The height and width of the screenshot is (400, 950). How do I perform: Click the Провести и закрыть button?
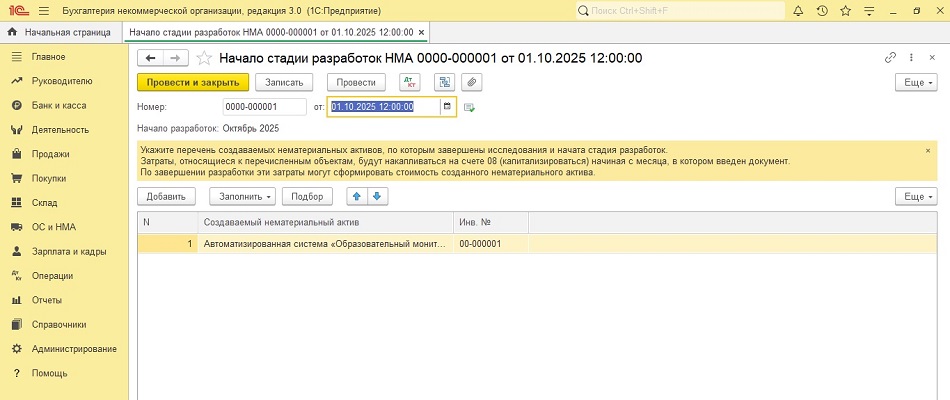click(x=191, y=82)
